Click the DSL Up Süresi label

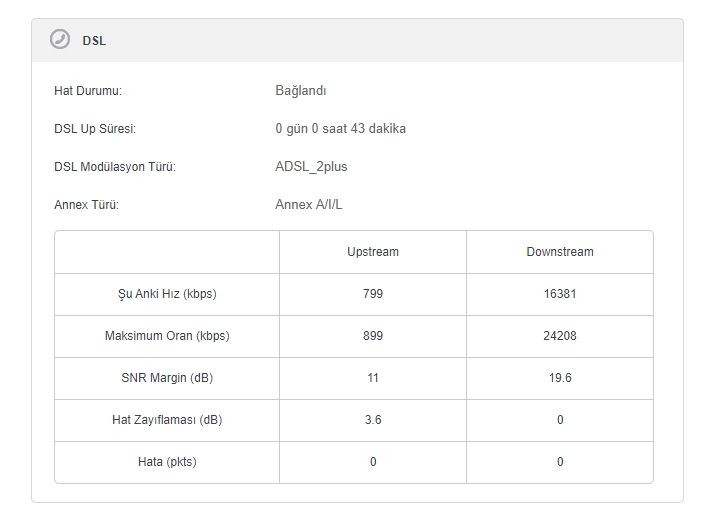[95, 129]
